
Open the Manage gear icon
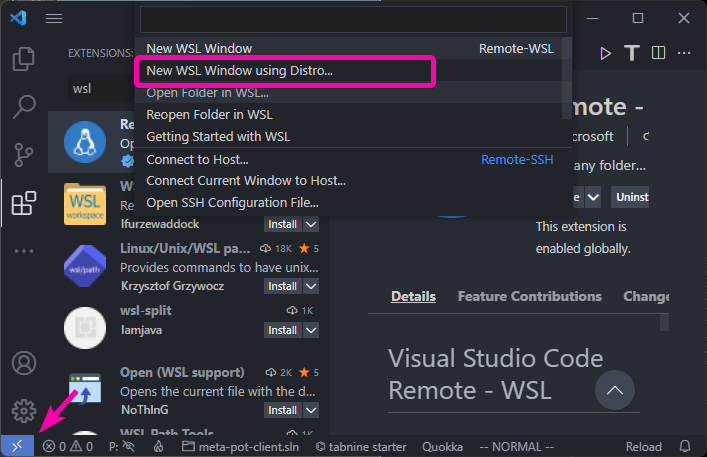coord(23,411)
